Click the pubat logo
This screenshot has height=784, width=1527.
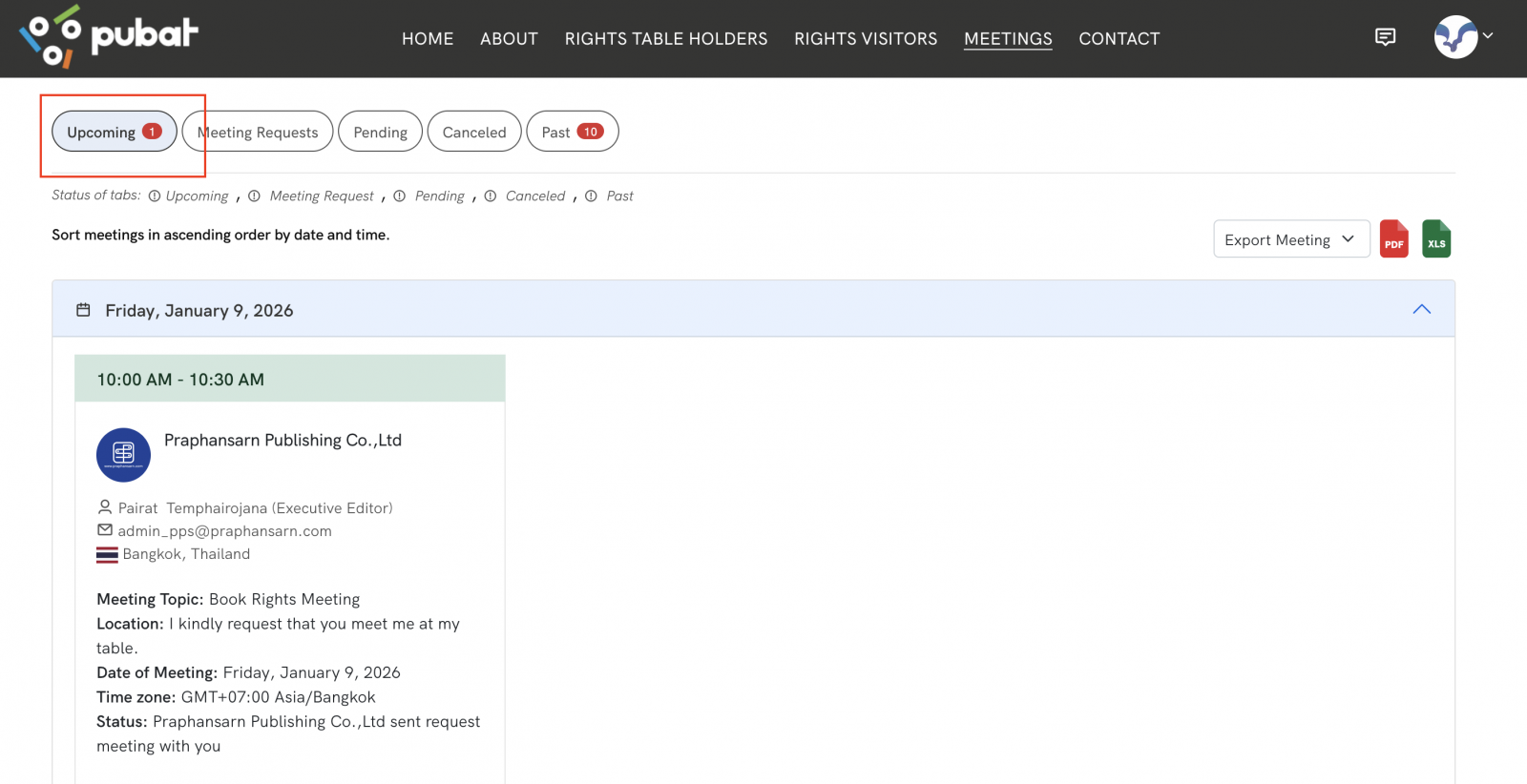coord(108,37)
